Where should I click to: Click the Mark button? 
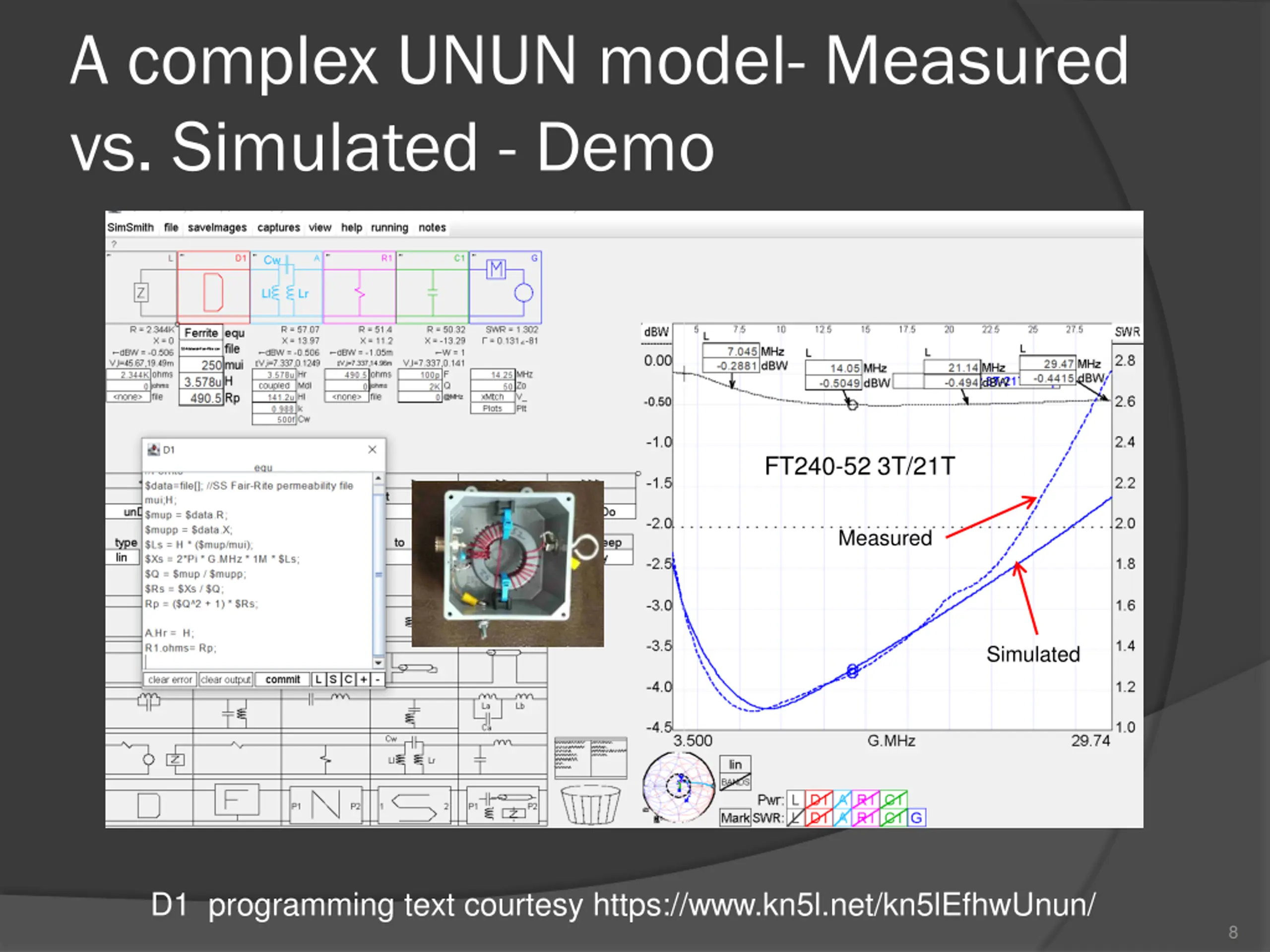tap(735, 818)
